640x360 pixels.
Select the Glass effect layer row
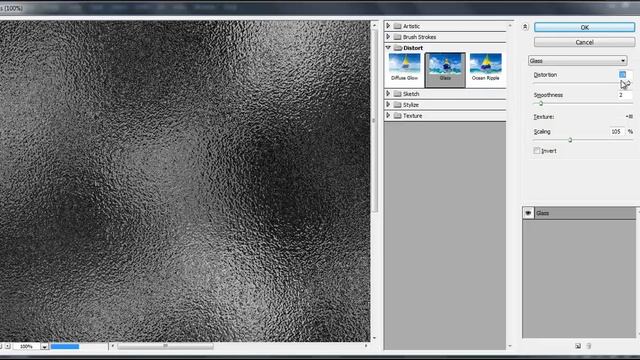579,213
